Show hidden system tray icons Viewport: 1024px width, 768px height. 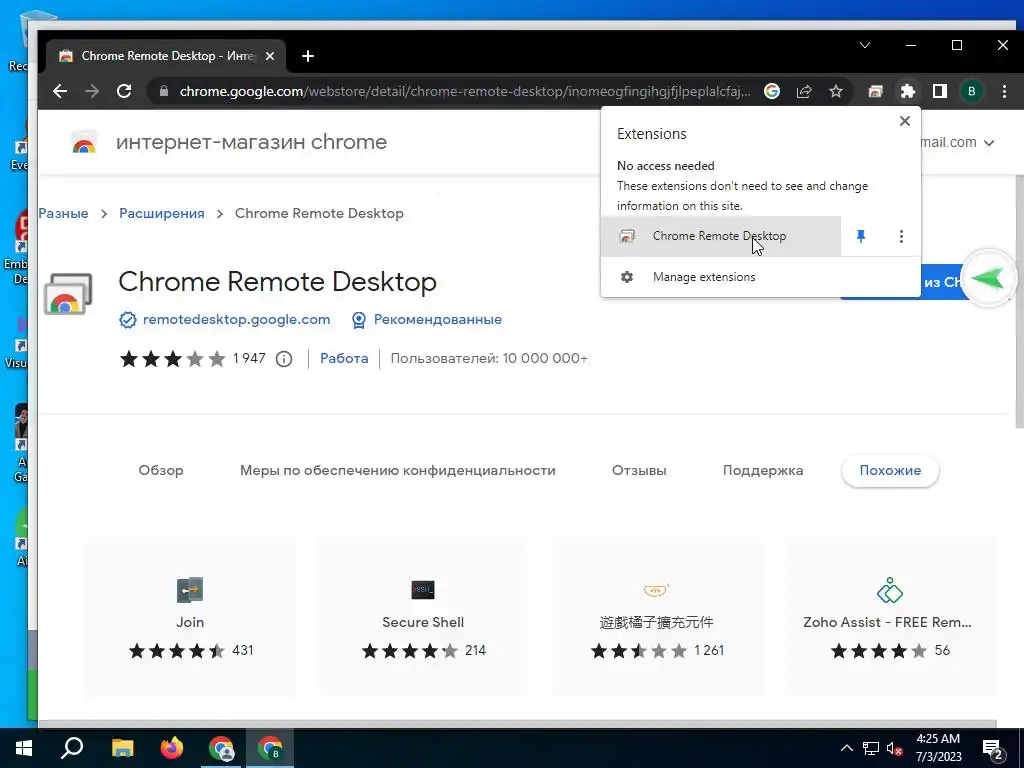[x=846, y=748]
